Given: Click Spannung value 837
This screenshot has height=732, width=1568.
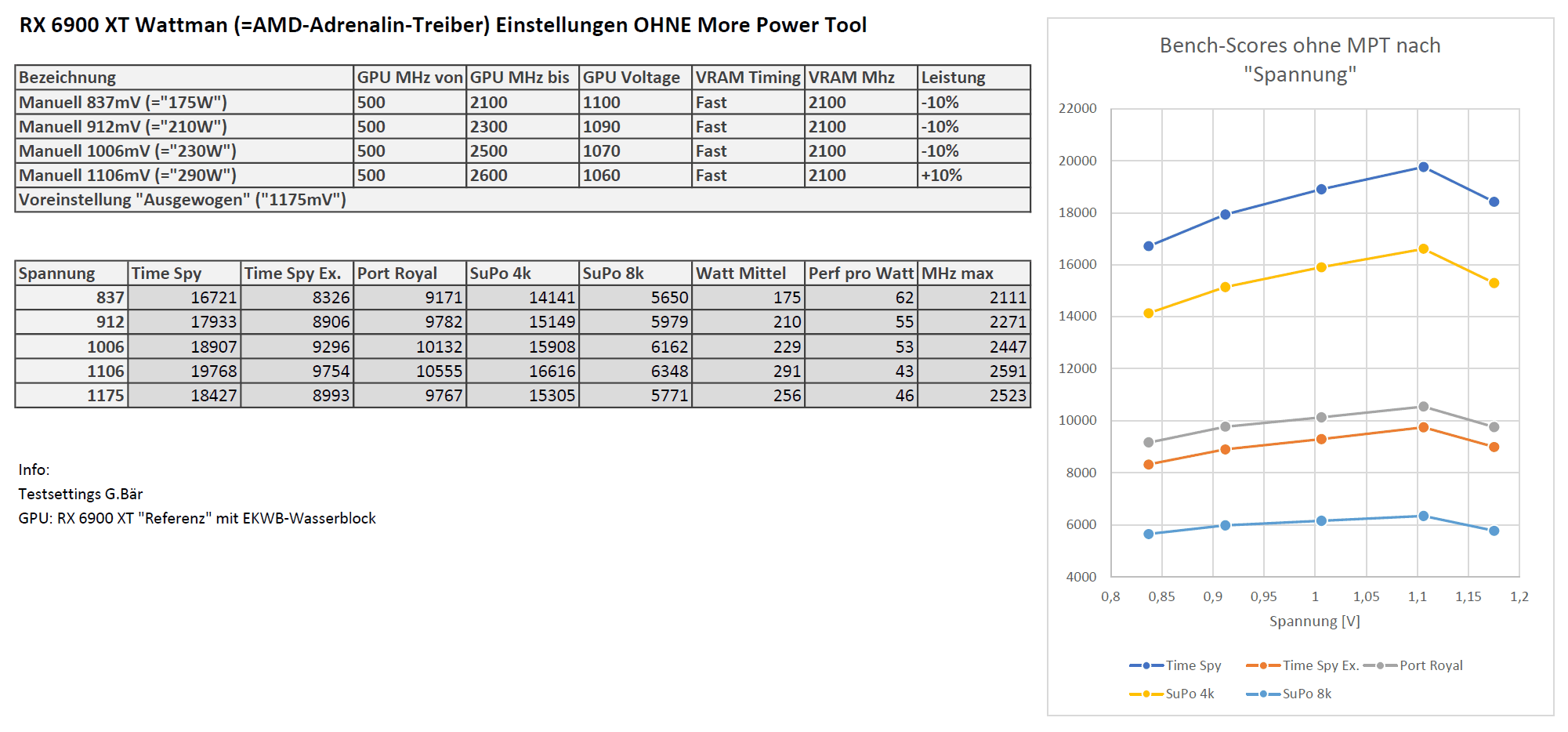Looking at the screenshot, I should (x=71, y=298).
